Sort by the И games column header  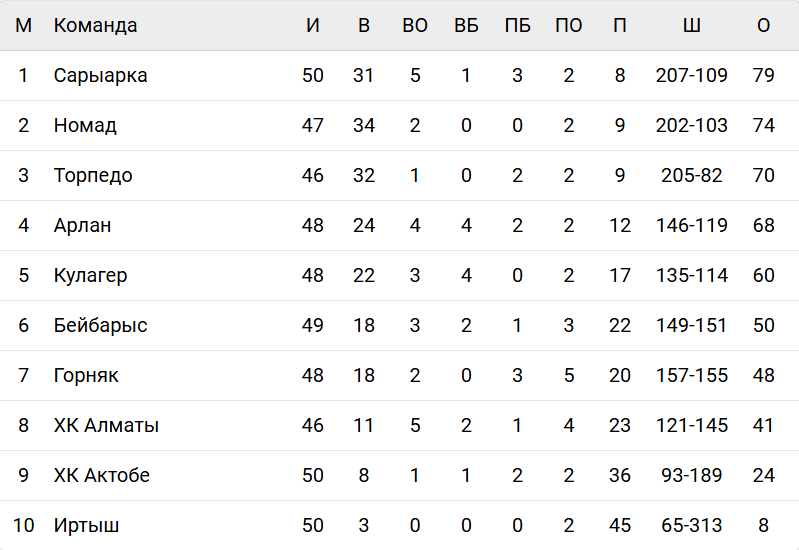[313, 25]
